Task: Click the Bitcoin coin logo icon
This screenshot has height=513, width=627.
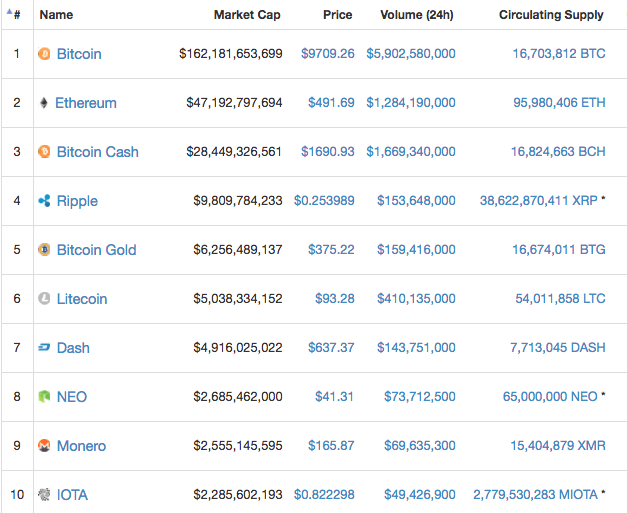Action: tap(44, 54)
